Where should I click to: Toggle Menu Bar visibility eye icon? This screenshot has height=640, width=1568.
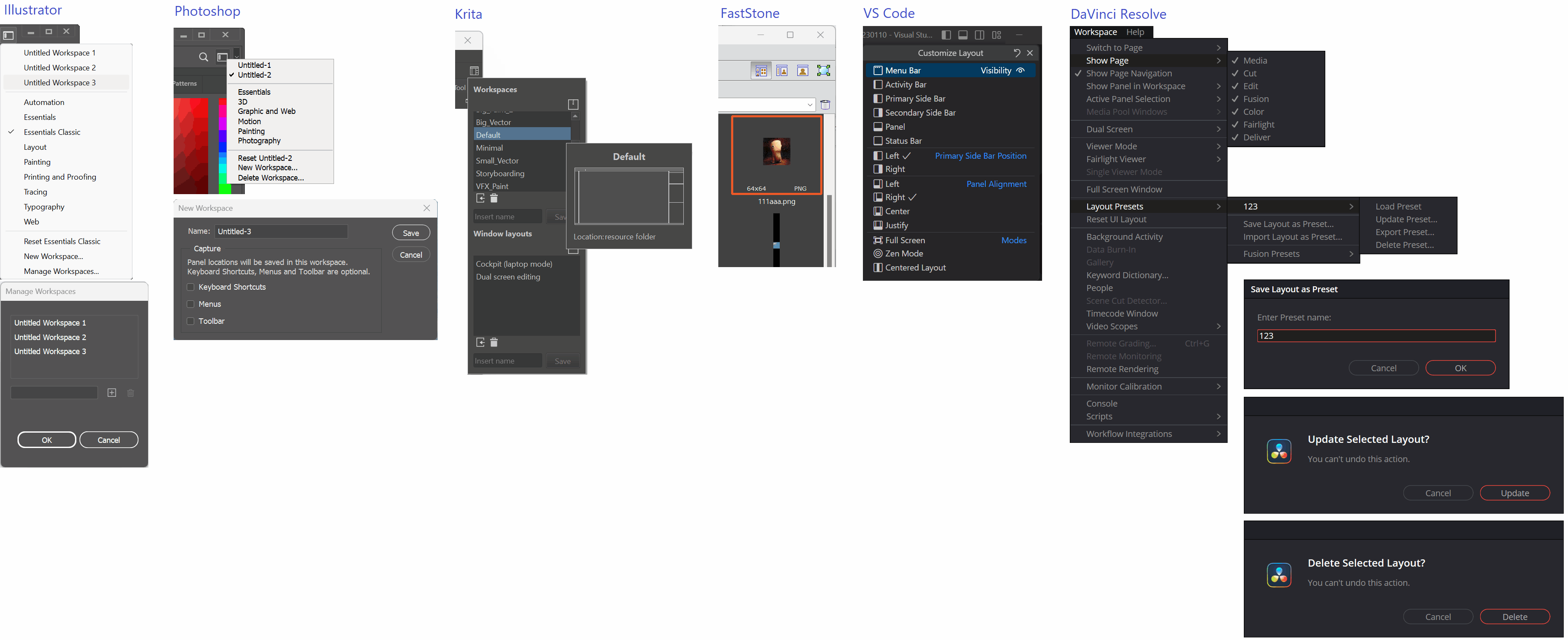pos(1021,71)
